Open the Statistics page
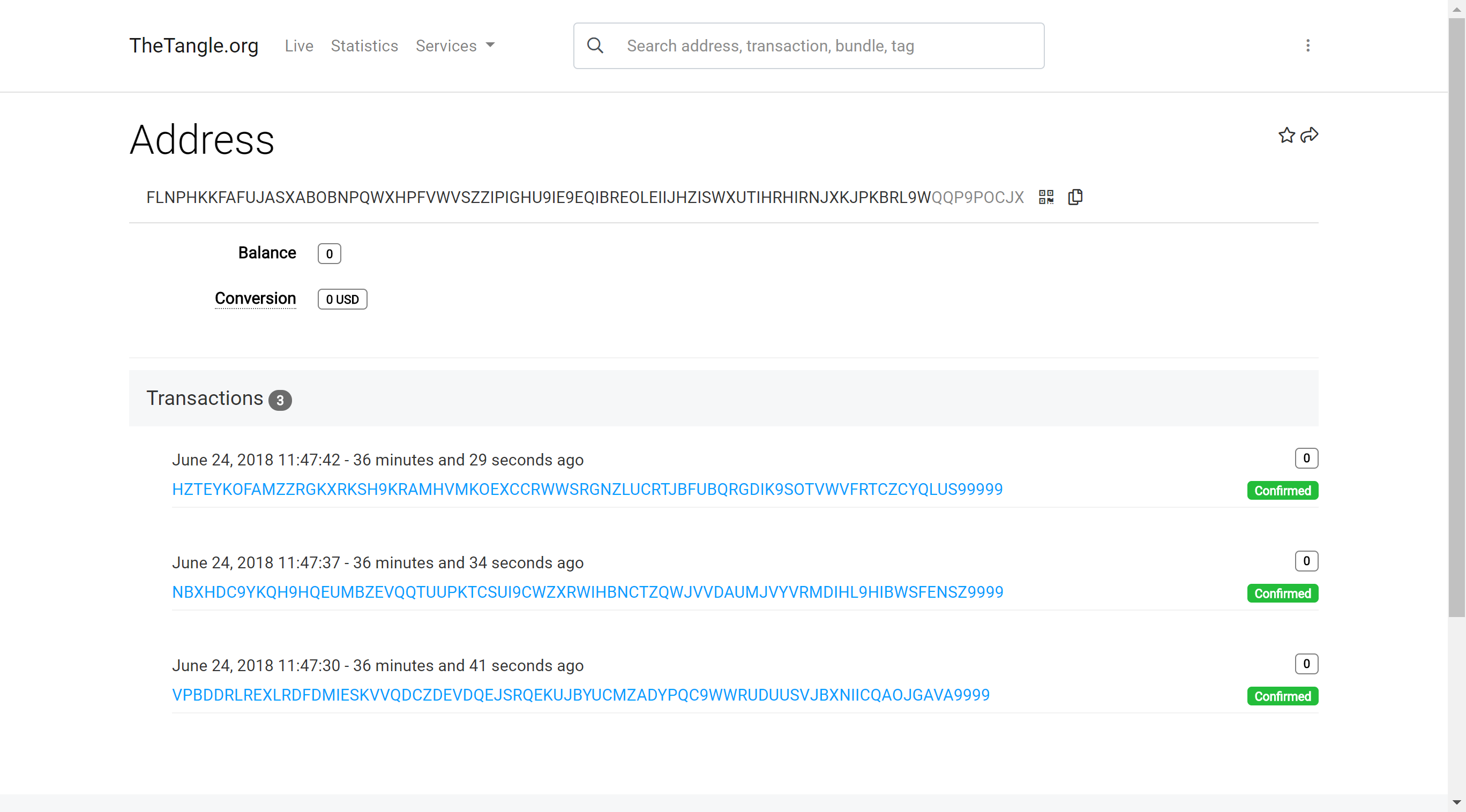The height and width of the screenshot is (812, 1466). tap(364, 46)
